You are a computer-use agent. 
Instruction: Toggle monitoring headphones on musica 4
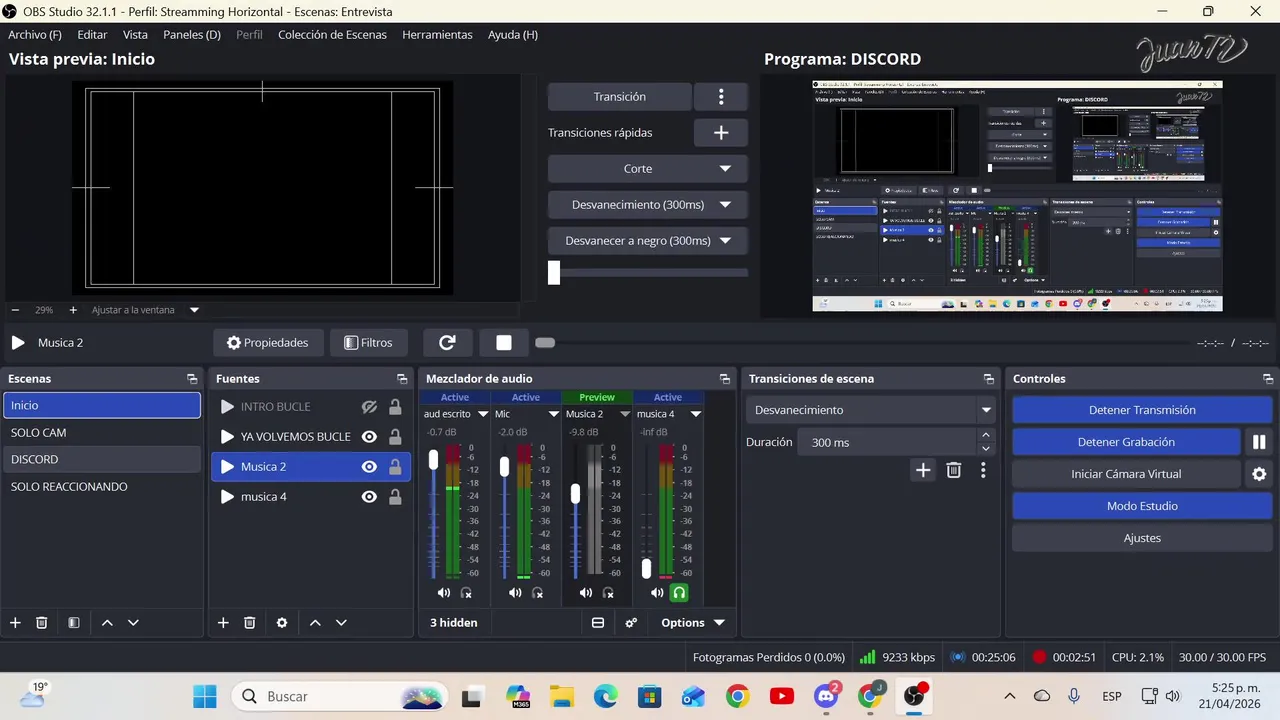(679, 593)
